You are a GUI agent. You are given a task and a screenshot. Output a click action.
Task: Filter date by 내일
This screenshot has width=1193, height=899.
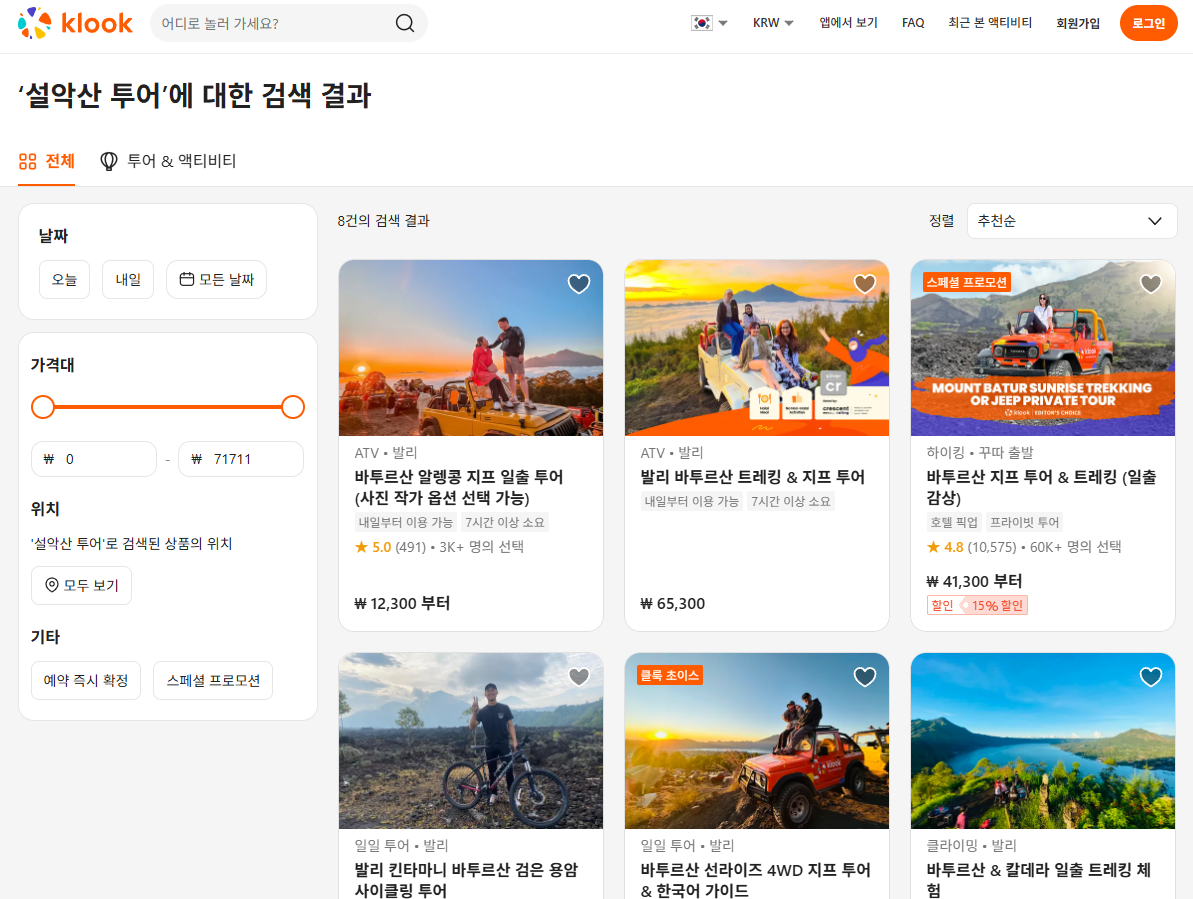128,279
